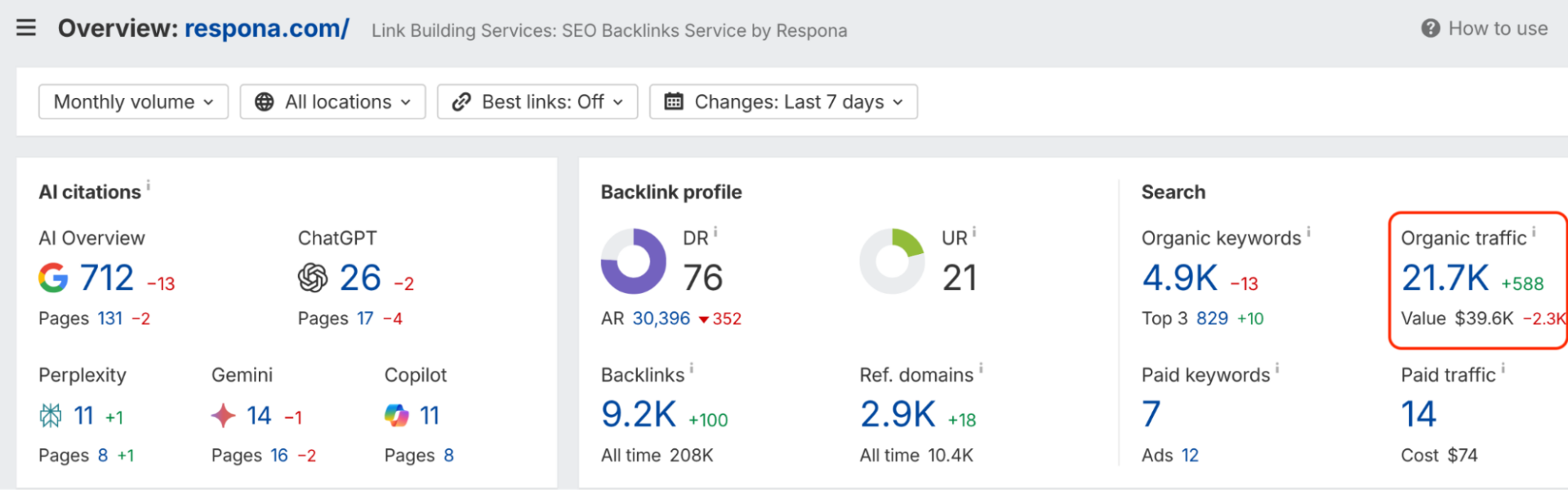Open Copilot Pages 8 link

(448, 455)
